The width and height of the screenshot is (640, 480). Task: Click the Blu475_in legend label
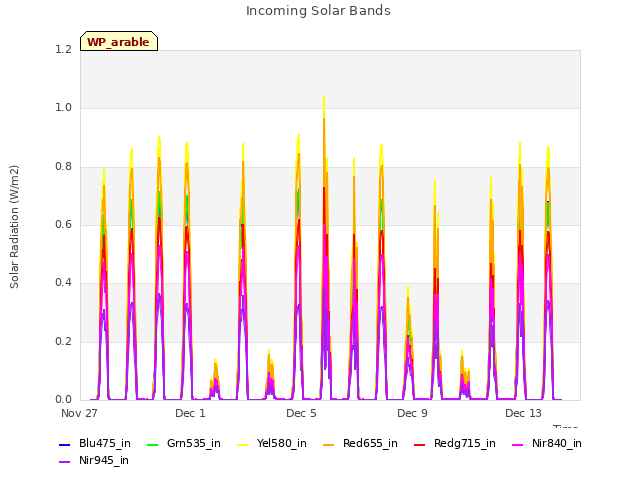(x=105, y=443)
